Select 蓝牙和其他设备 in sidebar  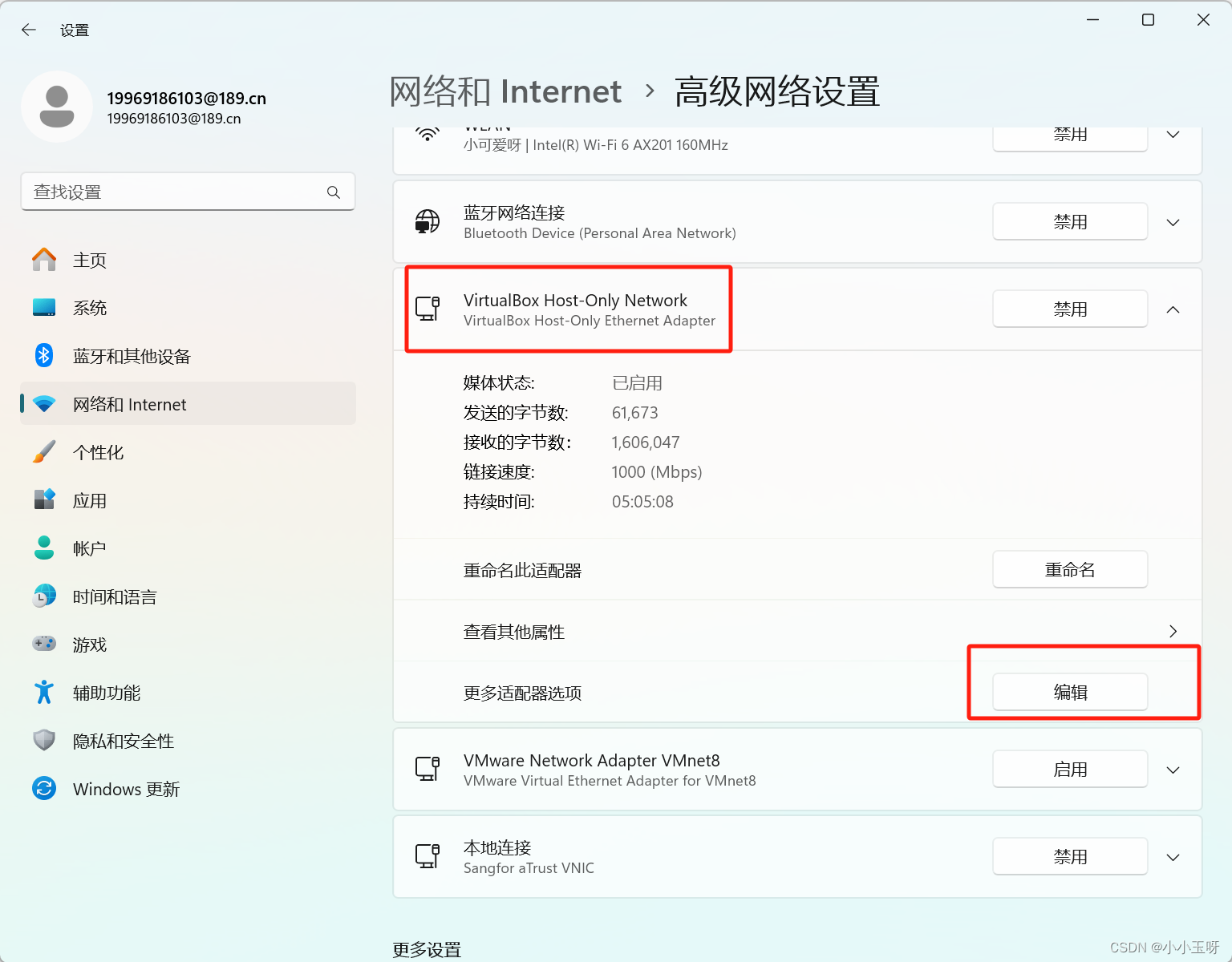pos(131,356)
